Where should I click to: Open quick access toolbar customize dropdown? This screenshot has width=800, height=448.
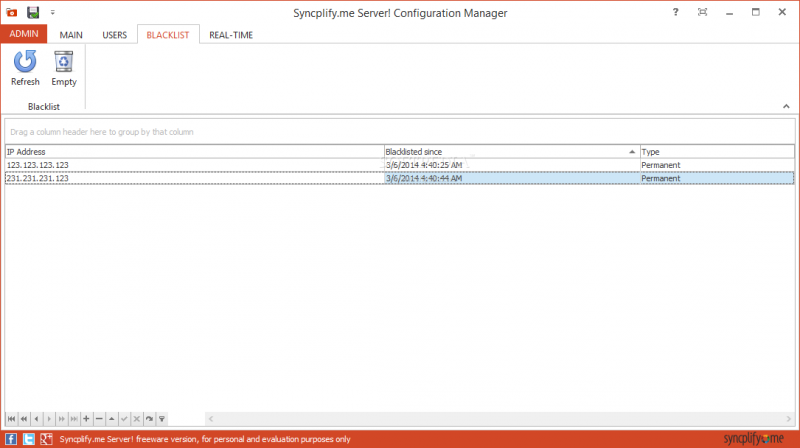pyautogui.click(x=53, y=12)
